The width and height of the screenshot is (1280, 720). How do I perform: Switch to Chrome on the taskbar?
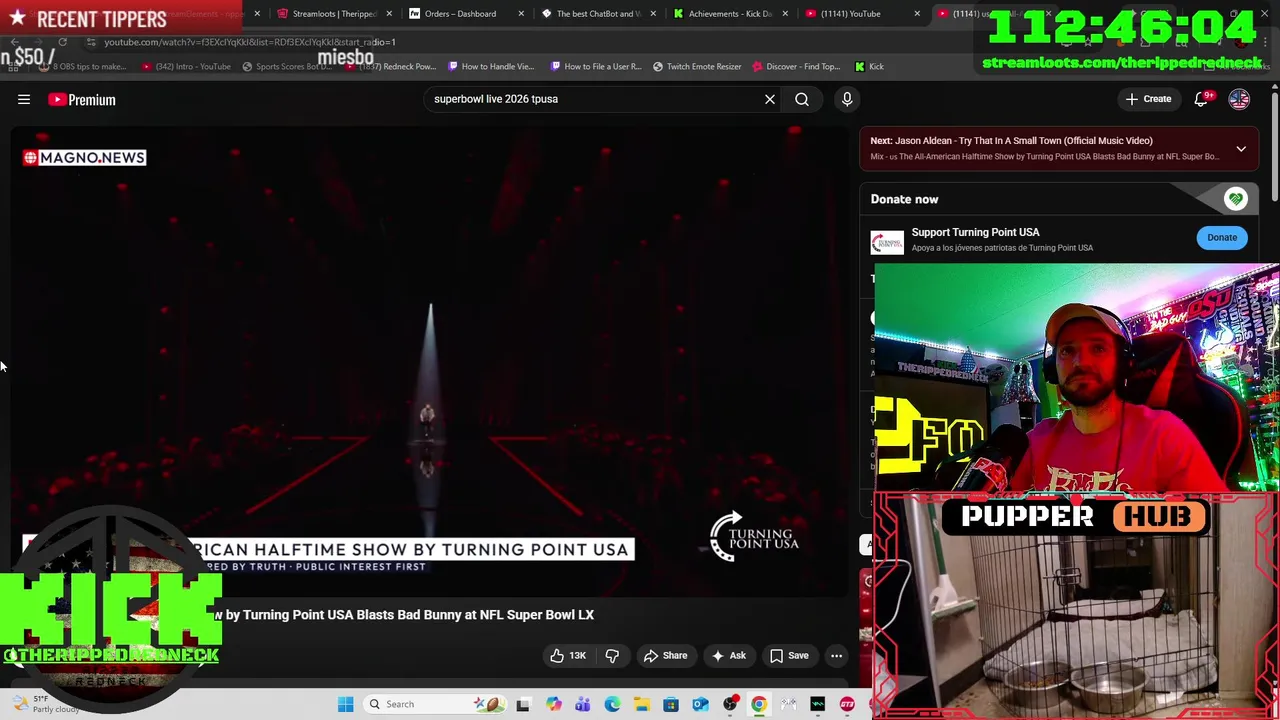coord(759,704)
